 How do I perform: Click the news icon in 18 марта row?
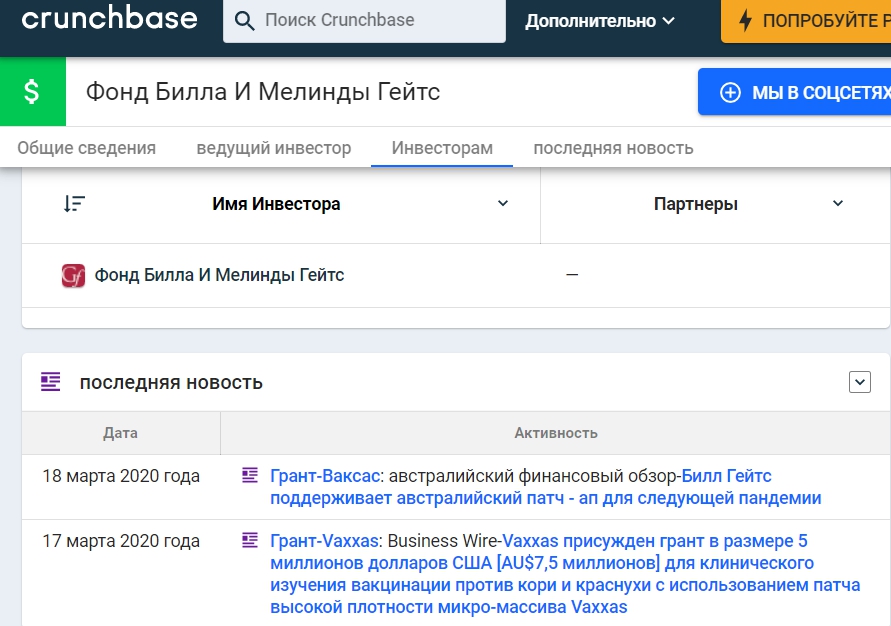[250, 475]
